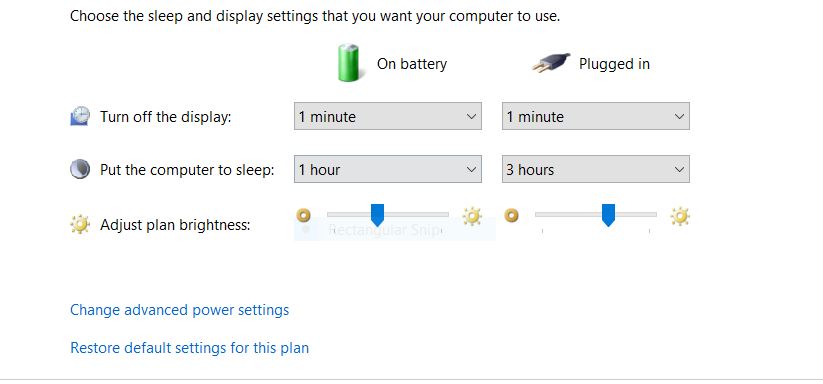This screenshot has width=823, height=384.
Task: Click the green battery icon
Action: tap(349, 63)
